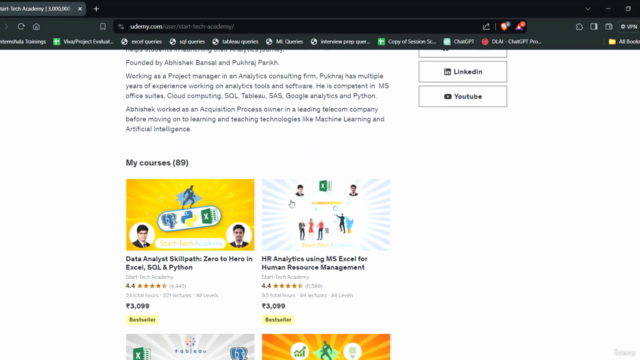Open the DLAI - ChatGPT Pro... bookmark
The image size is (640, 360).
(x=512, y=42)
